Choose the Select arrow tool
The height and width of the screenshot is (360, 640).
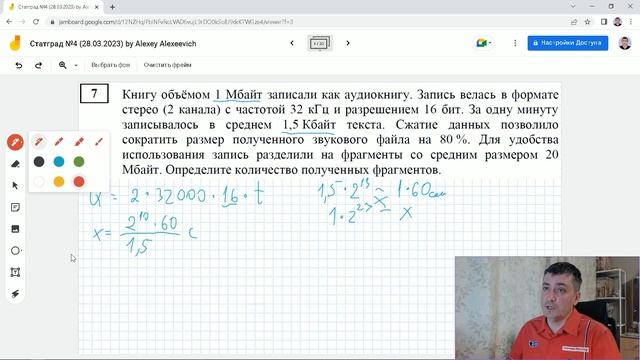(x=15, y=186)
